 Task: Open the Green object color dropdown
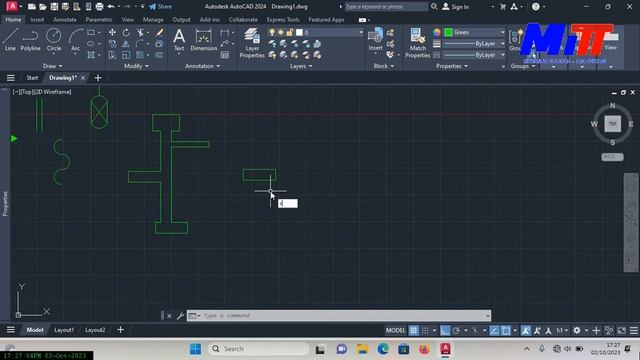pyautogui.click(x=502, y=32)
